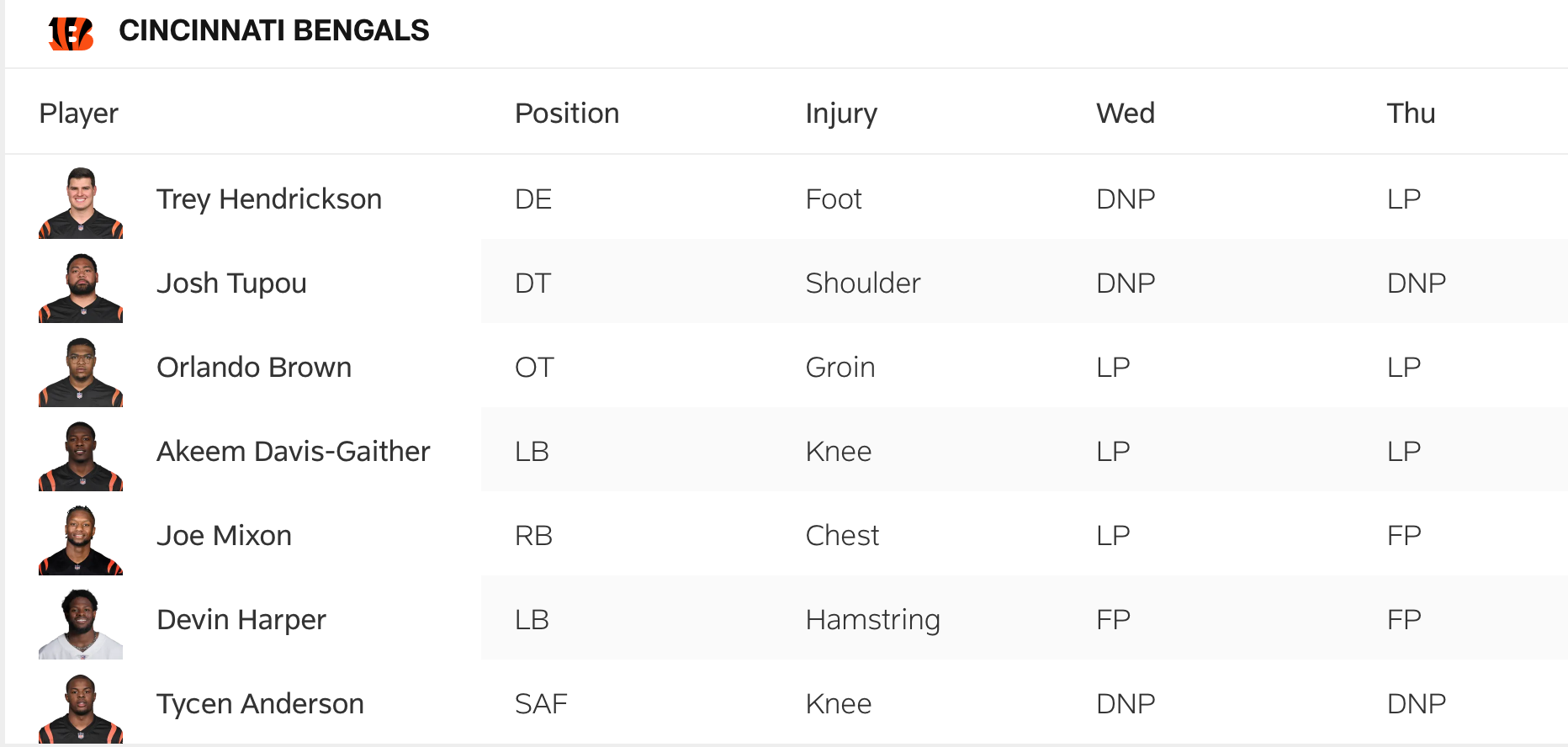The width and height of the screenshot is (1568, 747).
Task: Go to Tycen Anderson's player page
Action: [260, 704]
